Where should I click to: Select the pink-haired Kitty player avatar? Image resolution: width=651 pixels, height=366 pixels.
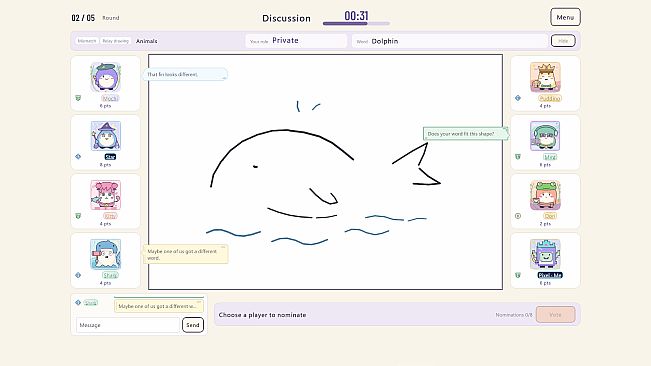click(x=105, y=195)
